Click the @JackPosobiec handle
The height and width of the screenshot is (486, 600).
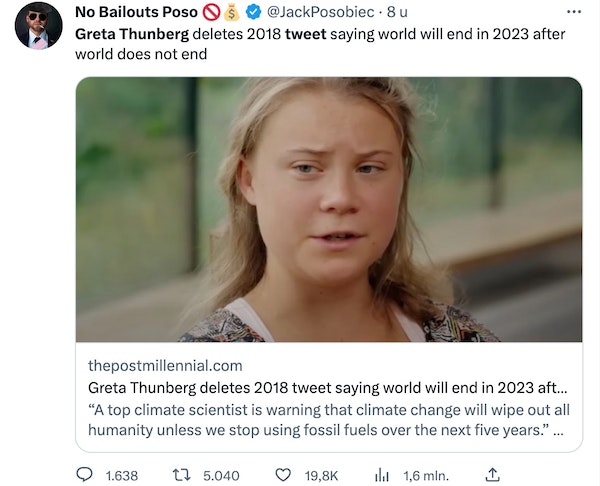tap(320, 13)
